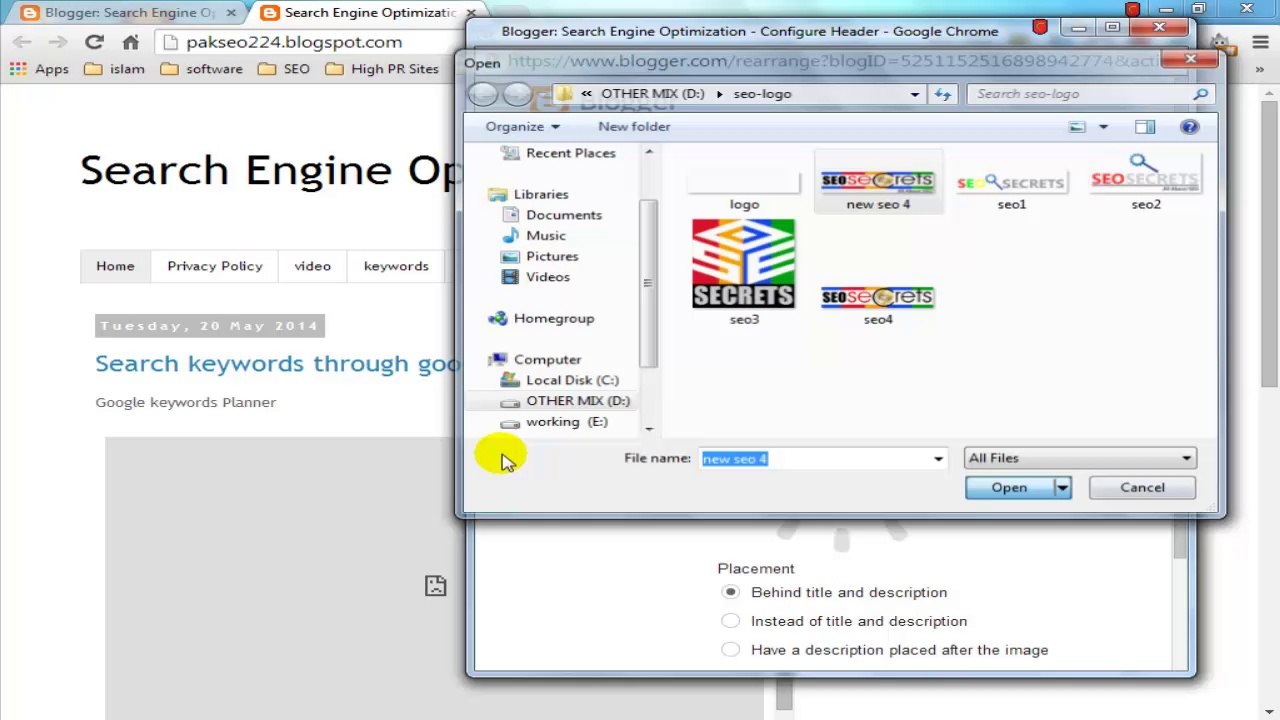
Task: Open the High PR Sites bookmarks folder
Action: click(382, 69)
